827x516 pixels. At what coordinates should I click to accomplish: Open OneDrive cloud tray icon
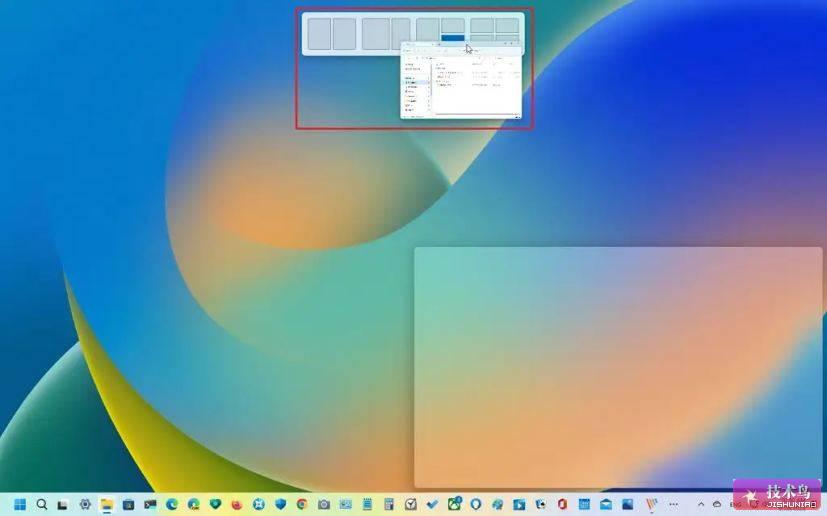point(717,504)
